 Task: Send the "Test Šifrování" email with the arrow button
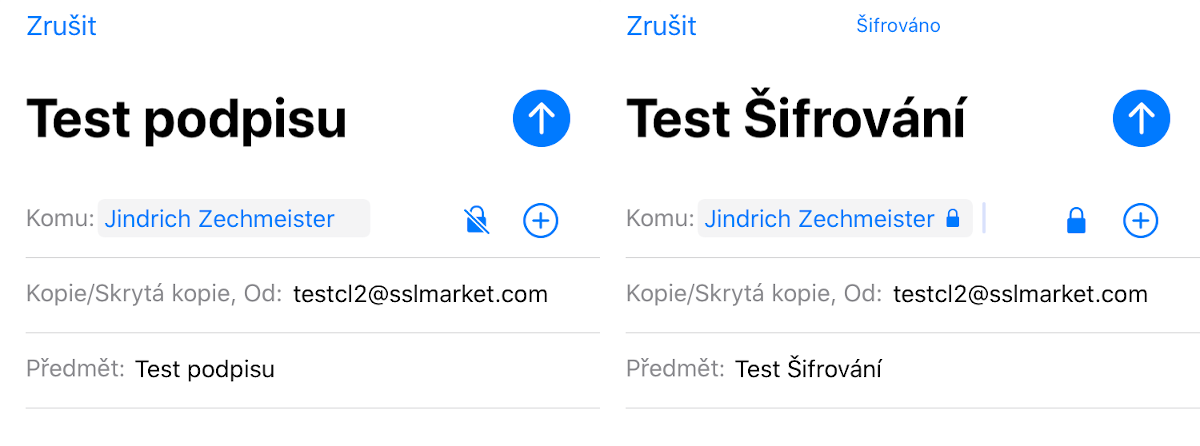[1141, 119]
